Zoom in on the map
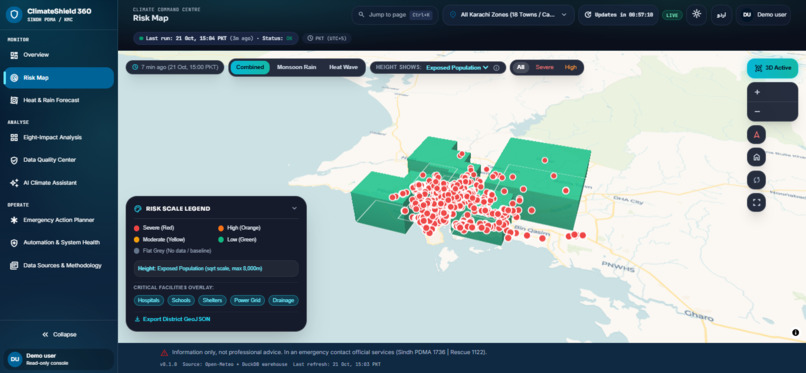The height and width of the screenshot is (373, 806). pos(757,92)
